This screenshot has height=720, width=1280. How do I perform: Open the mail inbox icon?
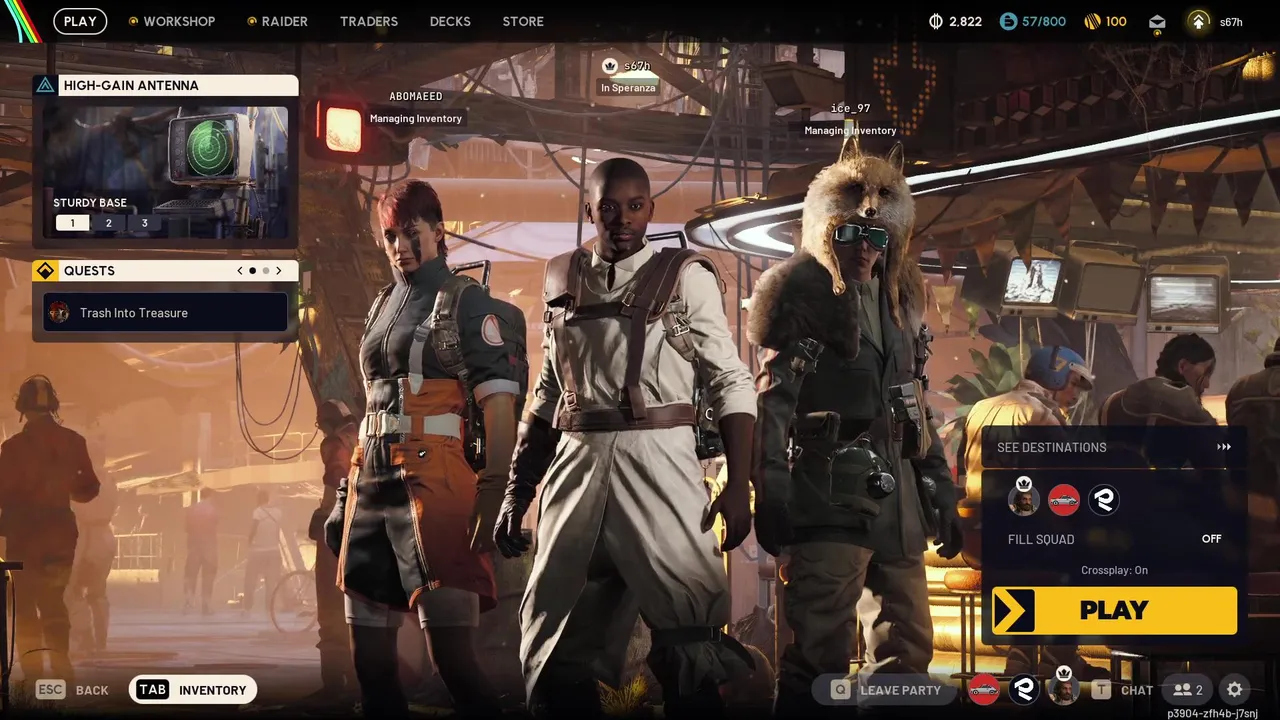pyautogui.click(x=1157, y=21)
